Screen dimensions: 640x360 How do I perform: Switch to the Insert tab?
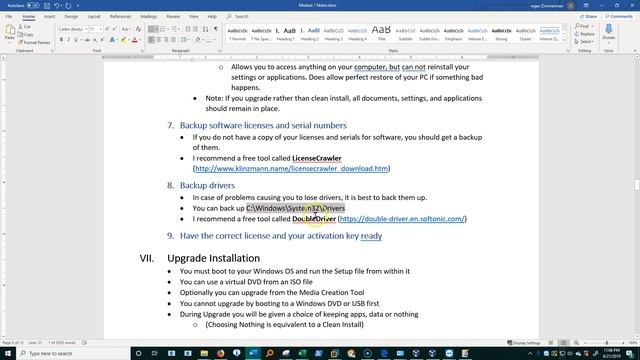49,16
